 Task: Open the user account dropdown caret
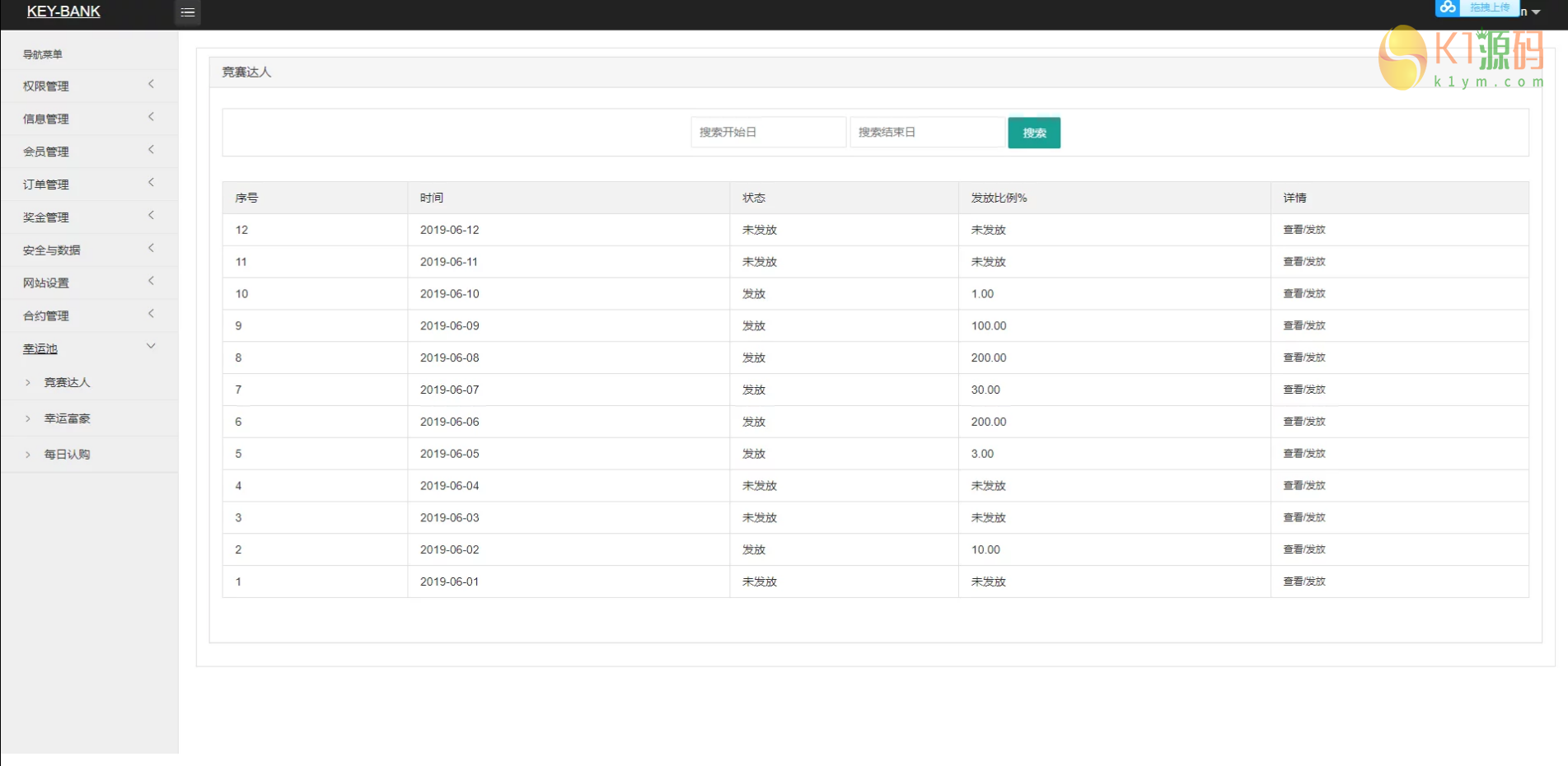pyautogui.click(x=1535, y=12)
